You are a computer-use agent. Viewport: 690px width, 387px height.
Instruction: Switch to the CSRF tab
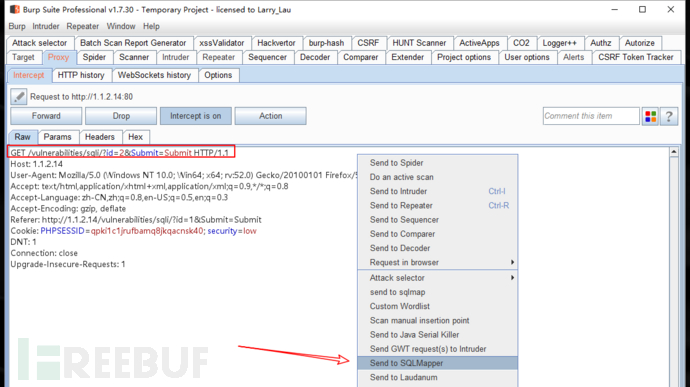click(368, 43)
